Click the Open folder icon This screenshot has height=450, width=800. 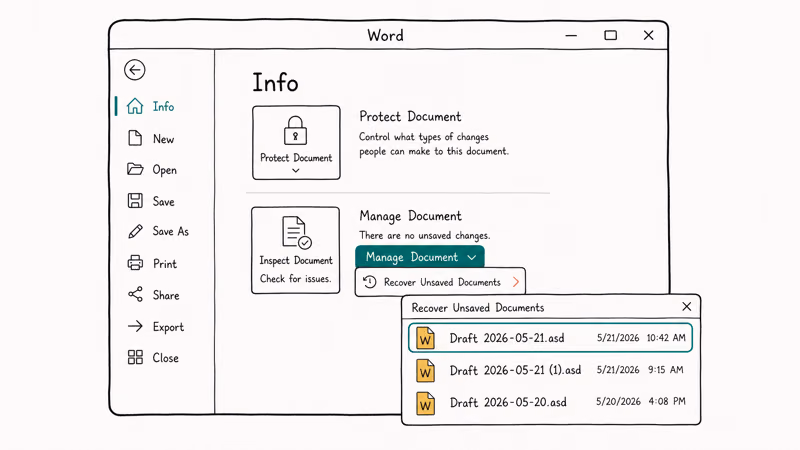[x=135, y=169]
